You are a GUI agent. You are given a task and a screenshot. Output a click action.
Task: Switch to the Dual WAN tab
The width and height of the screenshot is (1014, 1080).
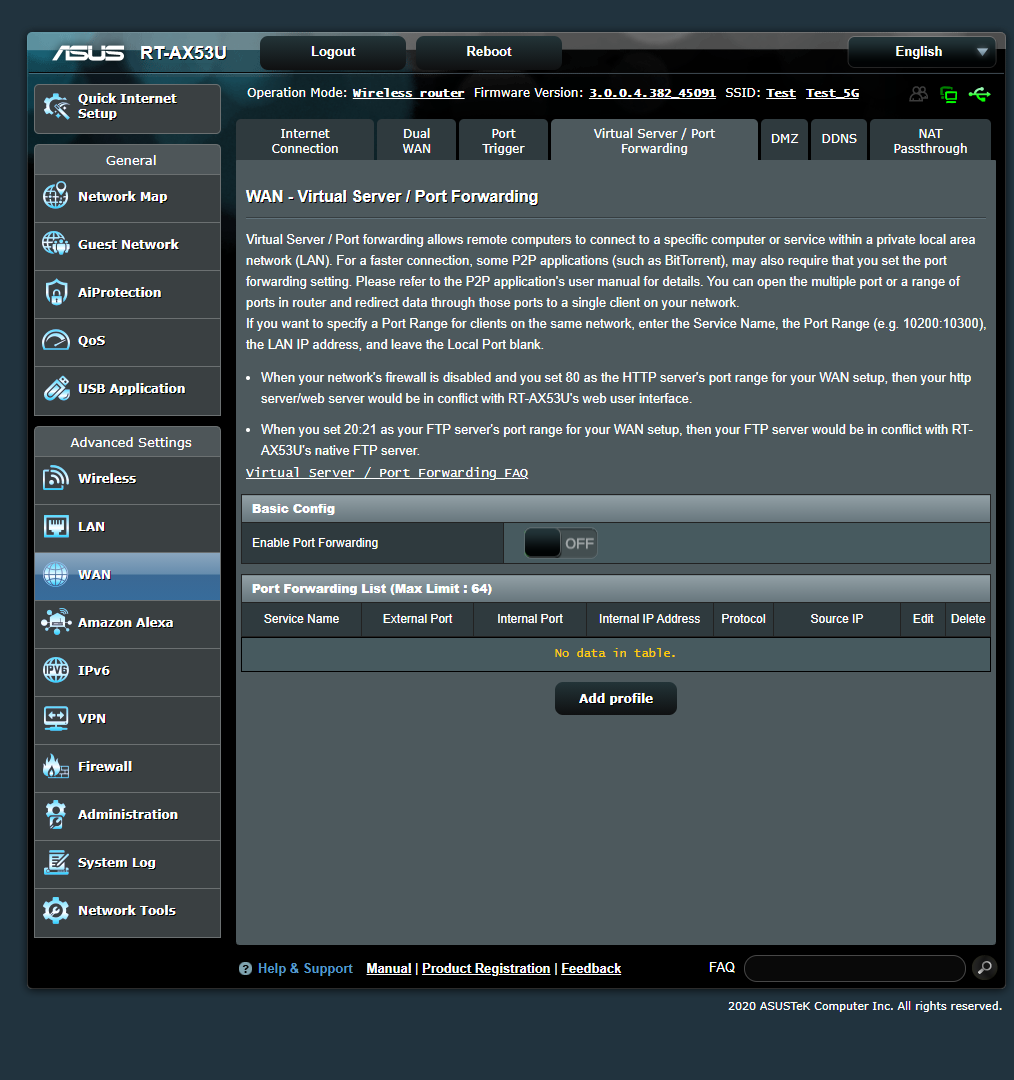point(417,141)
